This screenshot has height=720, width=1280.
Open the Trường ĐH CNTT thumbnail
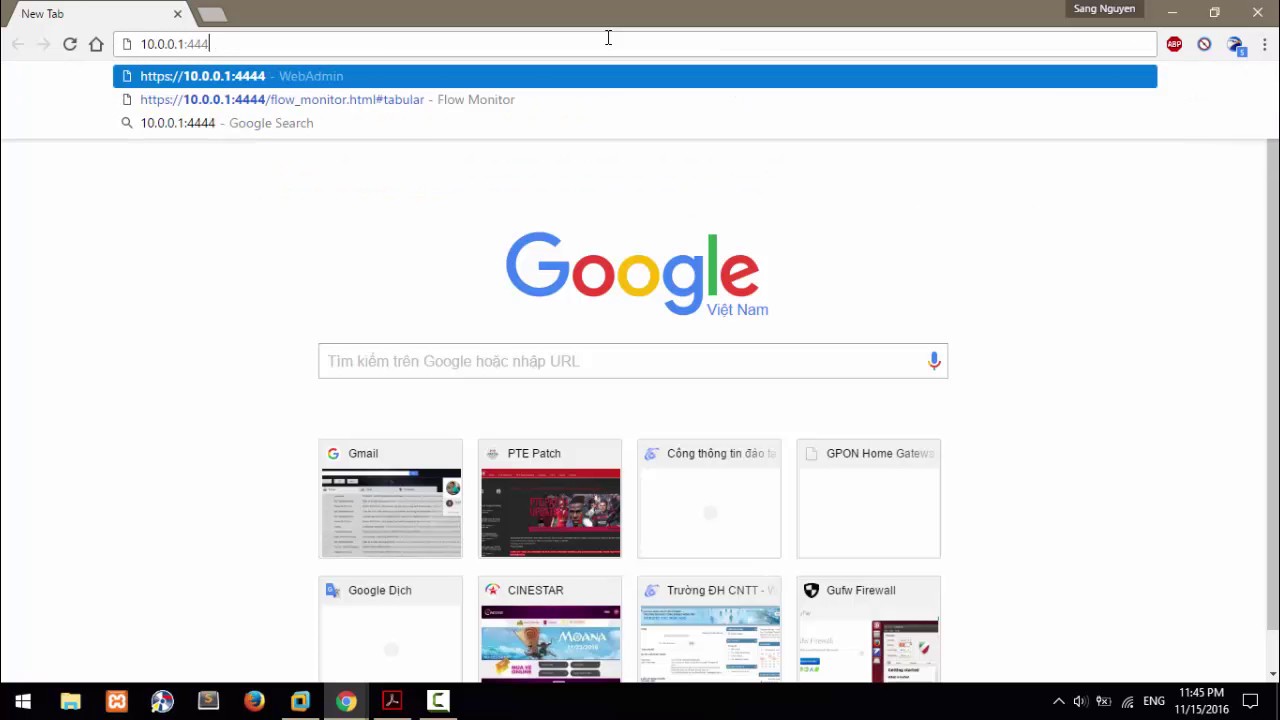709,630
